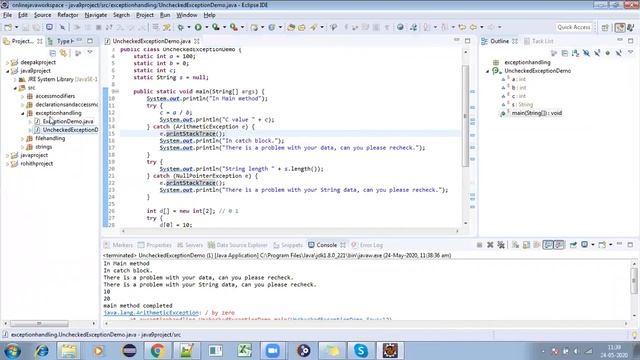Click the Display Selected Console icon
This screenshot has height=360, width=640.
click(584, 245)
